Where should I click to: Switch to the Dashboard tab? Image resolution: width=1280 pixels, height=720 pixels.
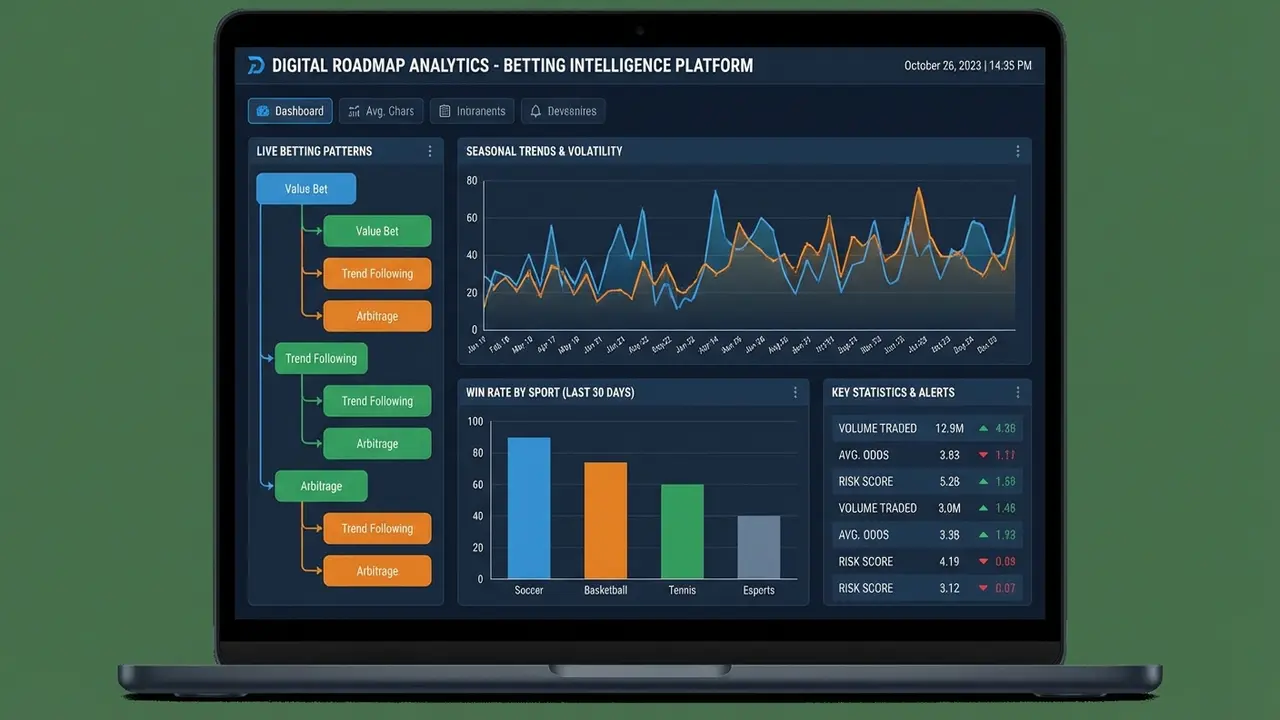click(290, 111)
